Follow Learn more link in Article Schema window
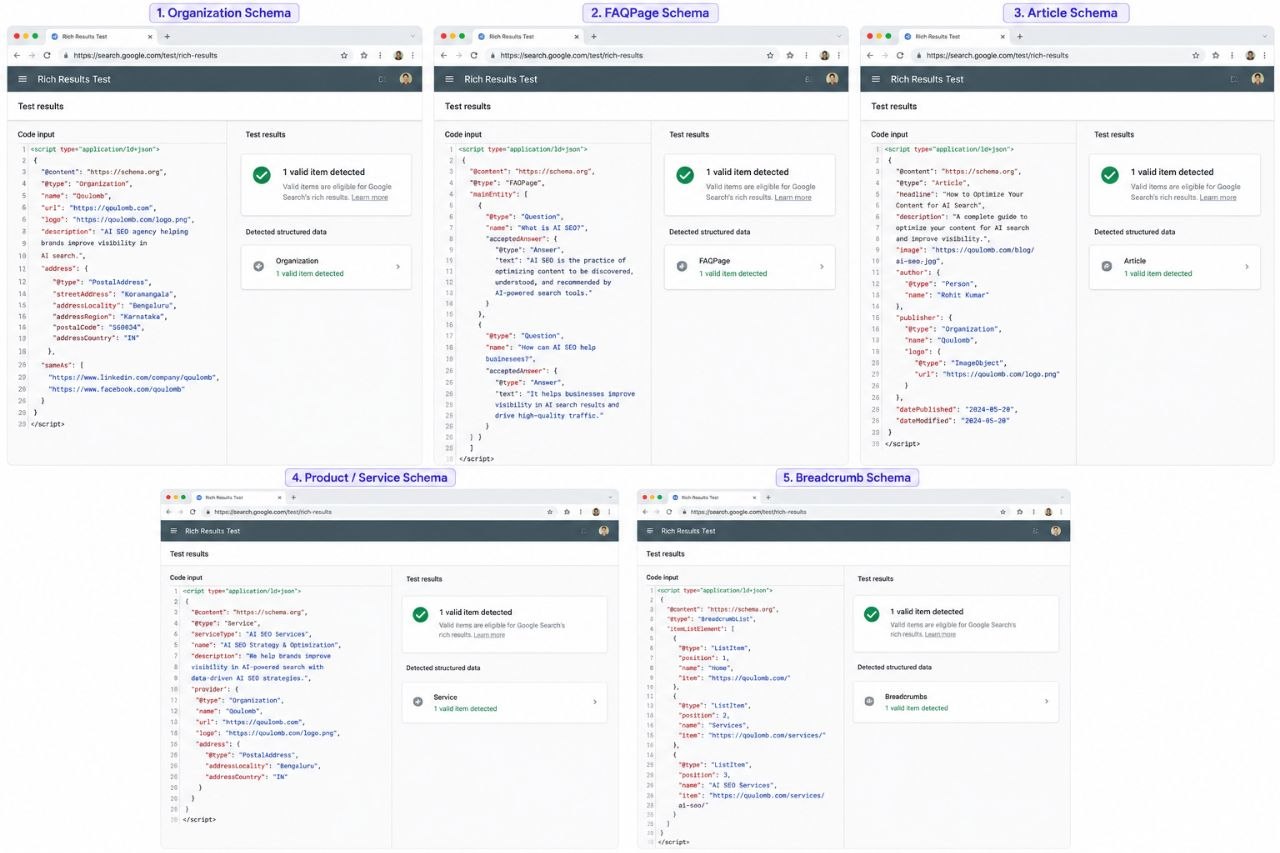Screen dimensions: 1280x853 pyautogui.click(x=1218, y=197)
